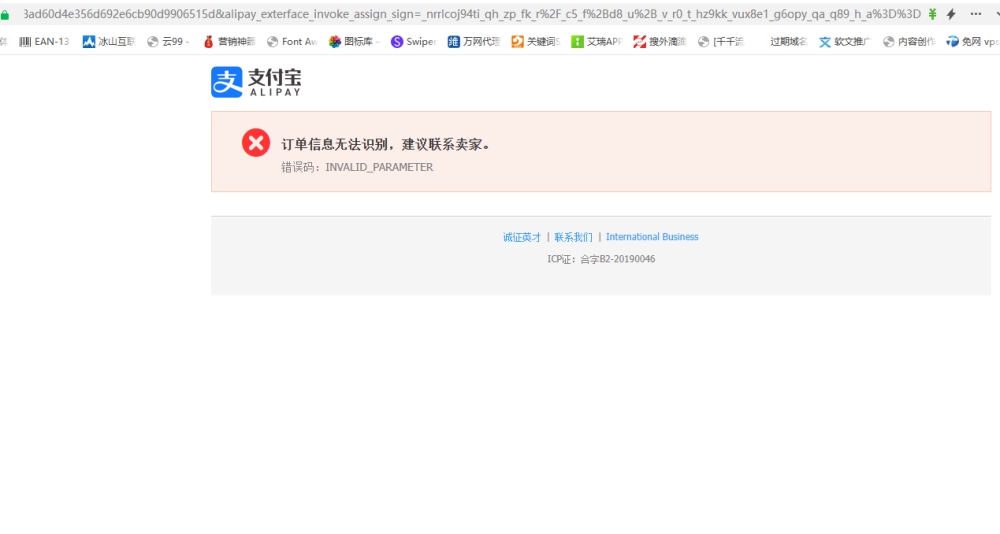The image size is (1000, 534).
Task: Open the Swiper bookmark
Action: click(x=414, y=41)
